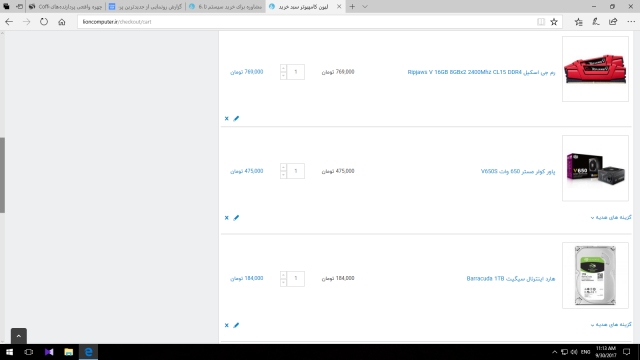The width and height of the screenshot is (640, 360).
Task: Show hidden system tray icons
Action: tap(554, 352)
